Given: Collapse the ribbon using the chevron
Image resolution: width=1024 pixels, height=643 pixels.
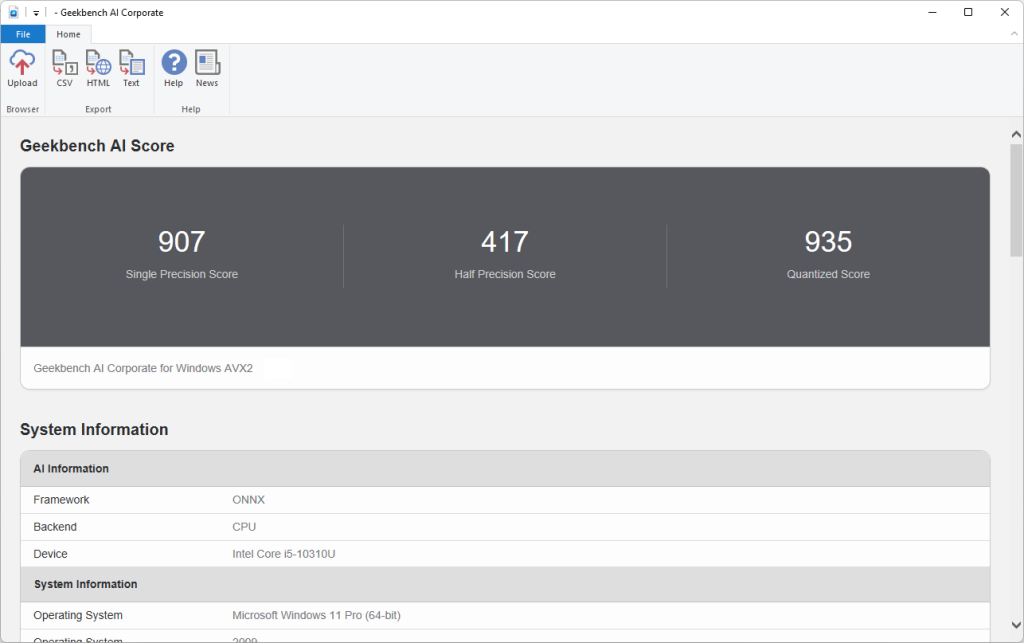Looking at the screenshot, I should coord(1013,33).
